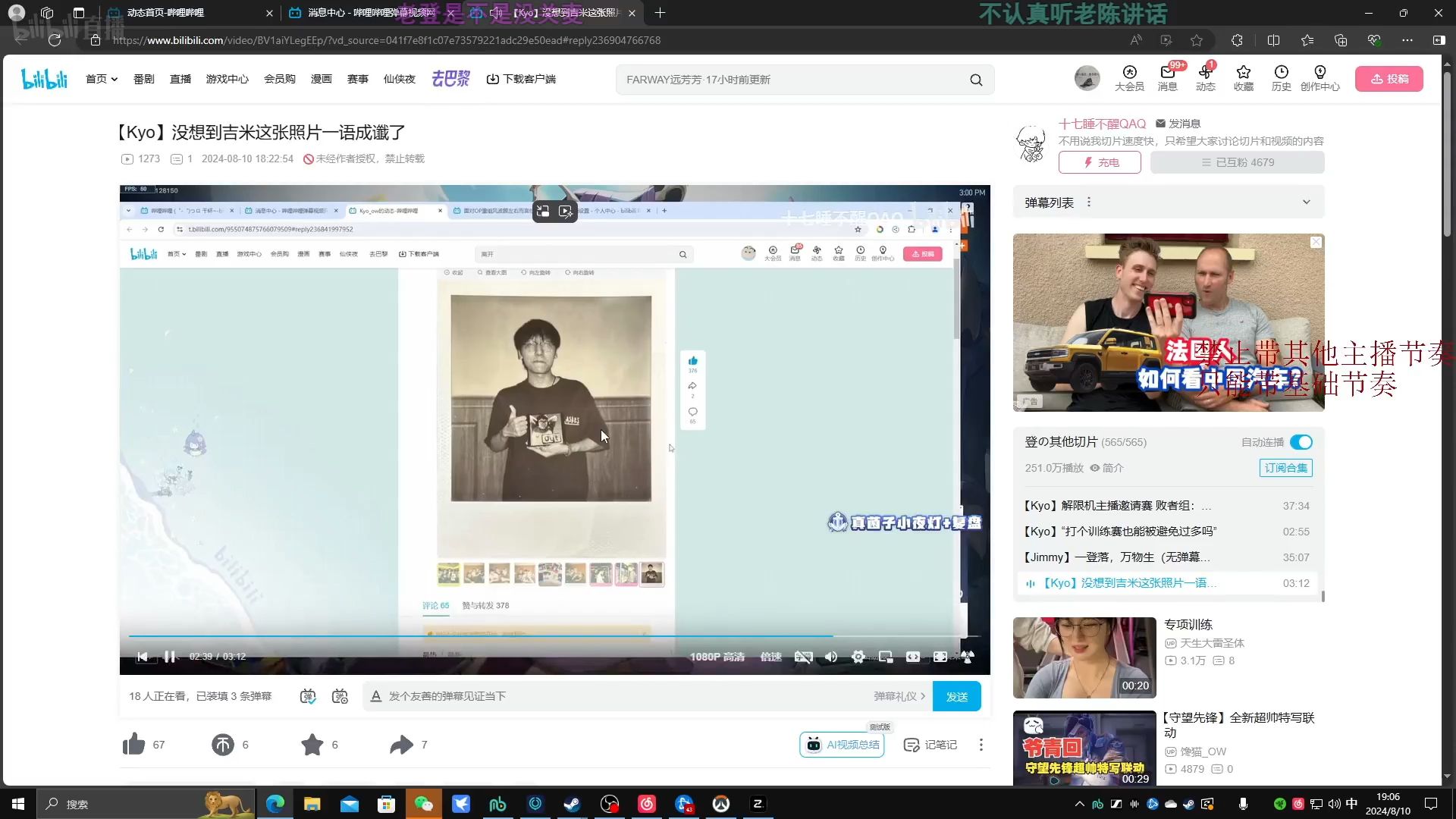Expand the 弹幕列表 panel chevron
The image size is (1456, 819).
(x=1306, y=202)
